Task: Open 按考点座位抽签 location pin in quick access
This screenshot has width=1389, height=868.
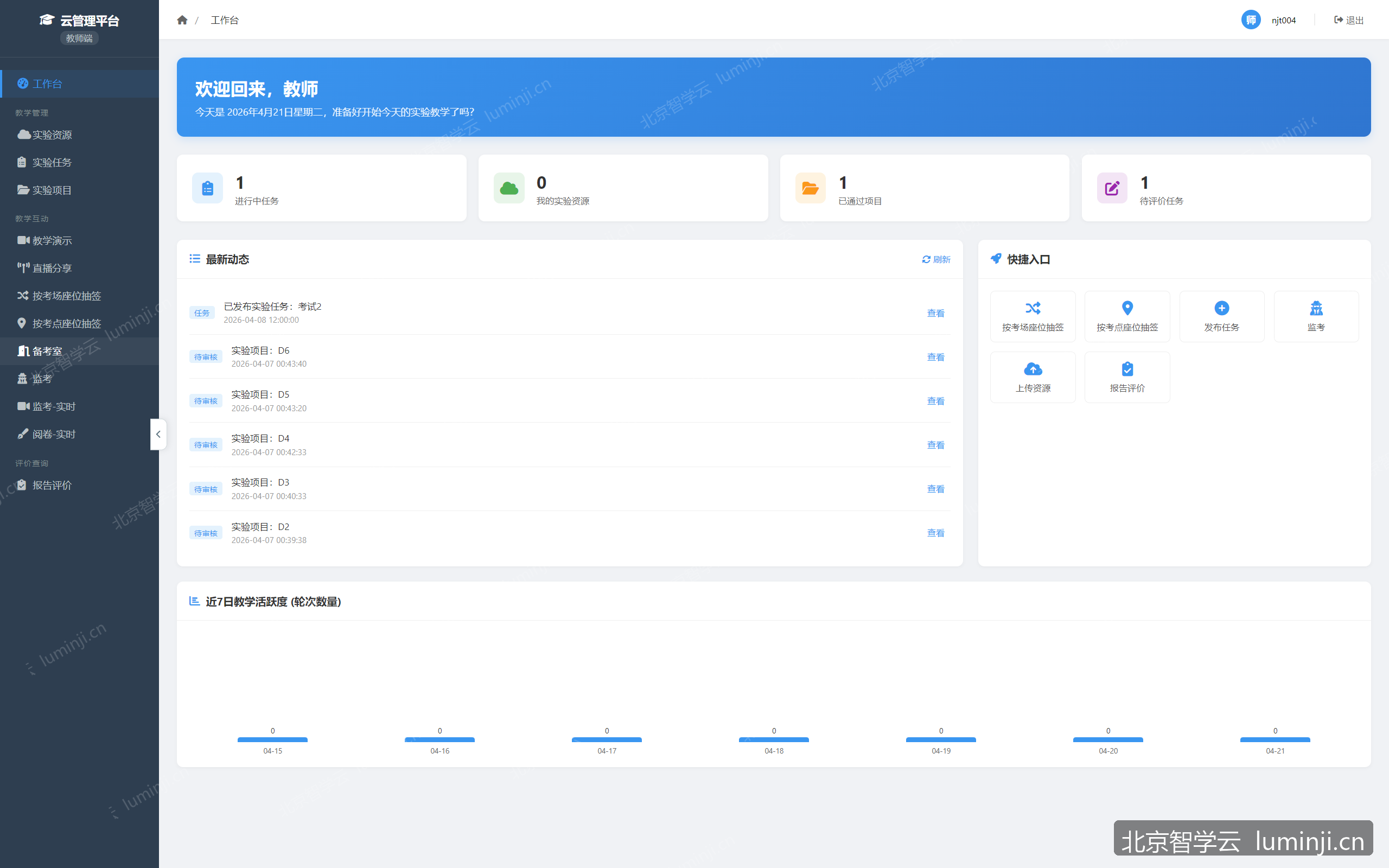Action: tap(1127, 308)
